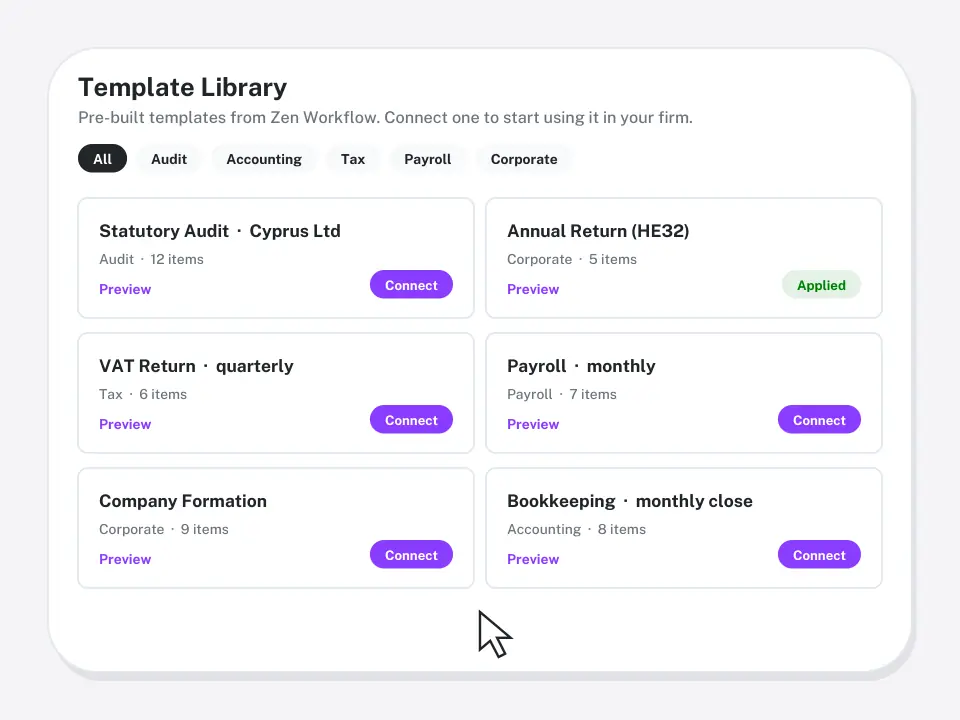Filter templates by Accounting

264,159
